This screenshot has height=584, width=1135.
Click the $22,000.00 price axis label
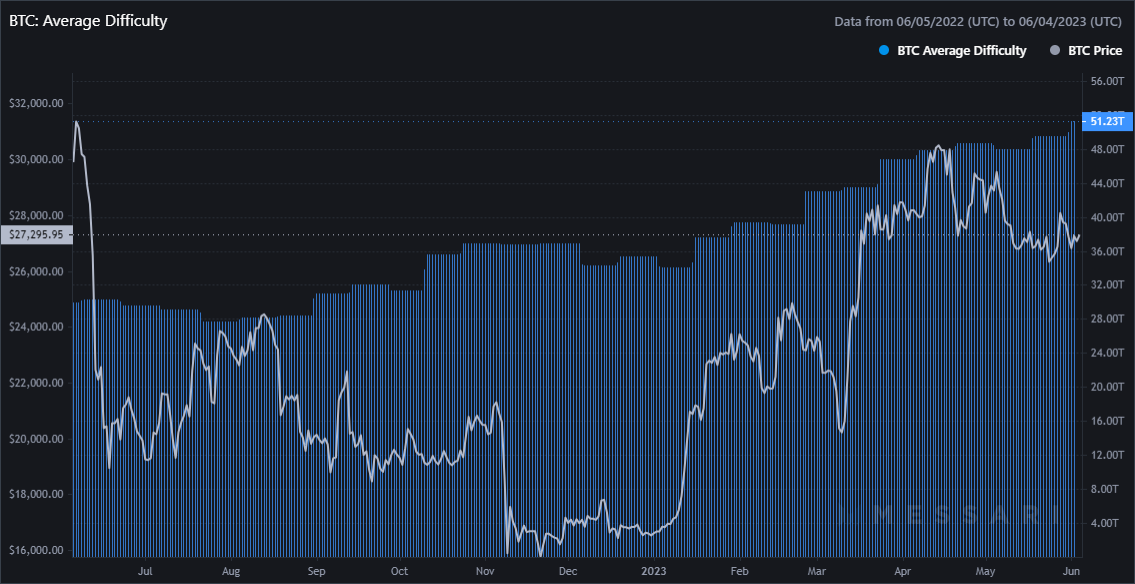(36, 383)
